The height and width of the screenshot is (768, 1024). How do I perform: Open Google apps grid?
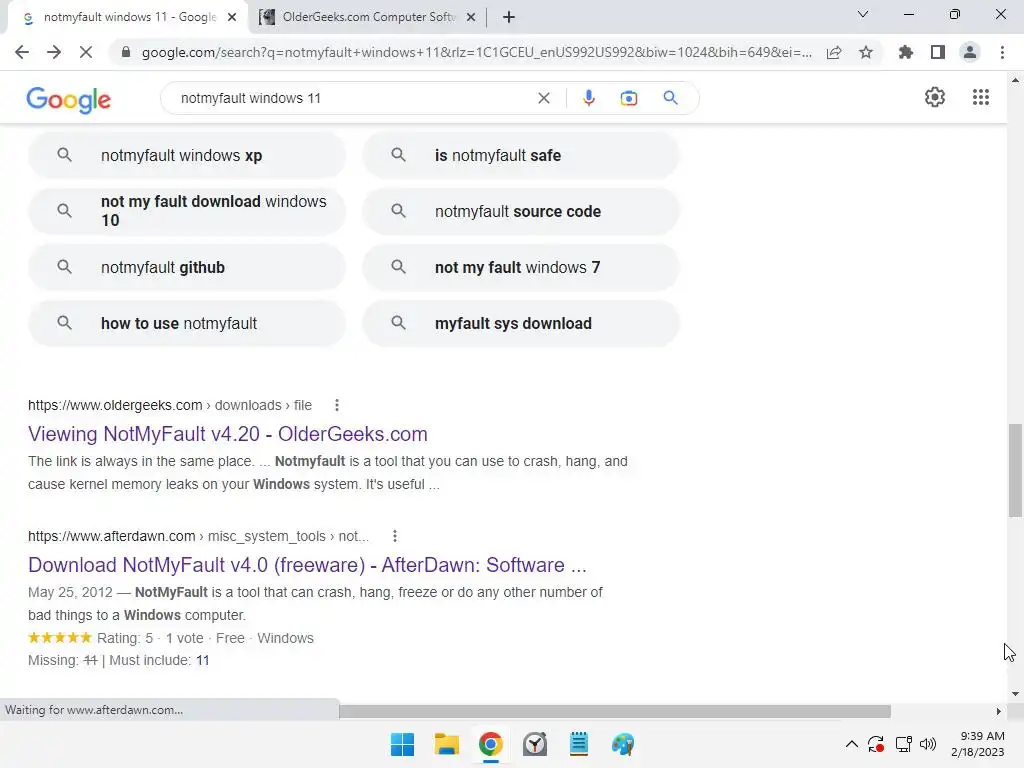click(981, 97)
